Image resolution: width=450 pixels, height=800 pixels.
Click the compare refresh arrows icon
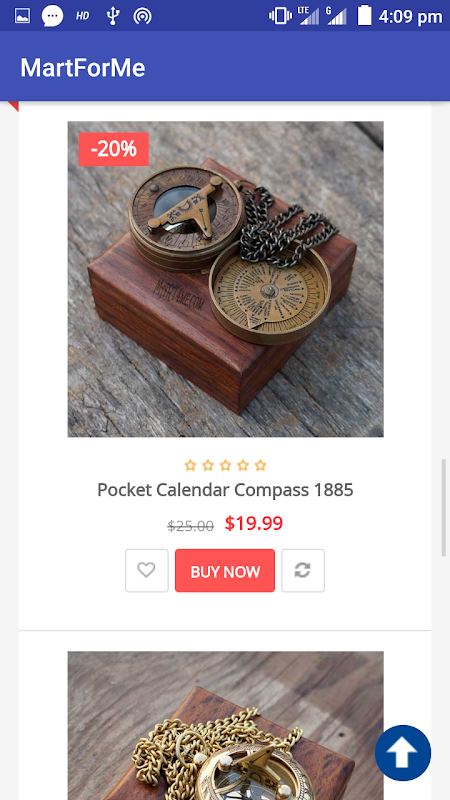[303, 570]
